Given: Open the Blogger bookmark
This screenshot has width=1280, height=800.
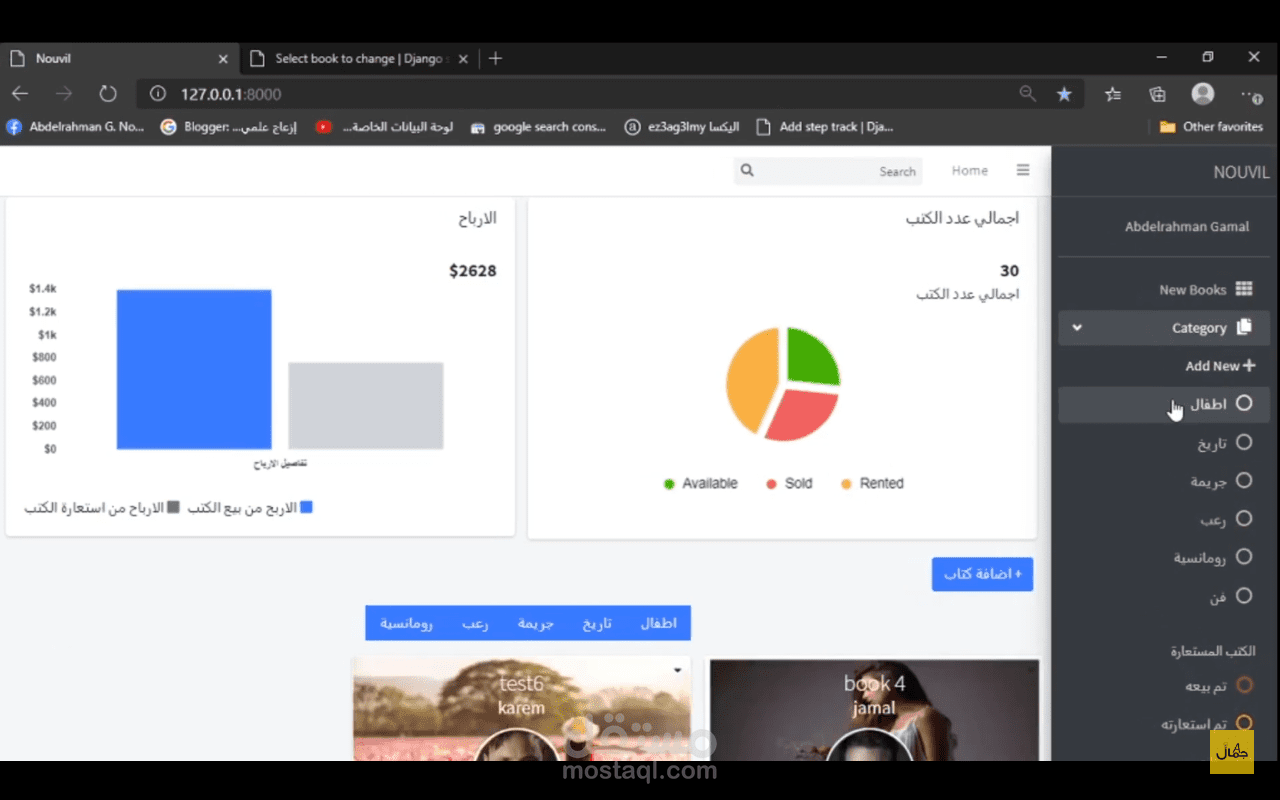Looking at the screenshot, I should point(229,127).
